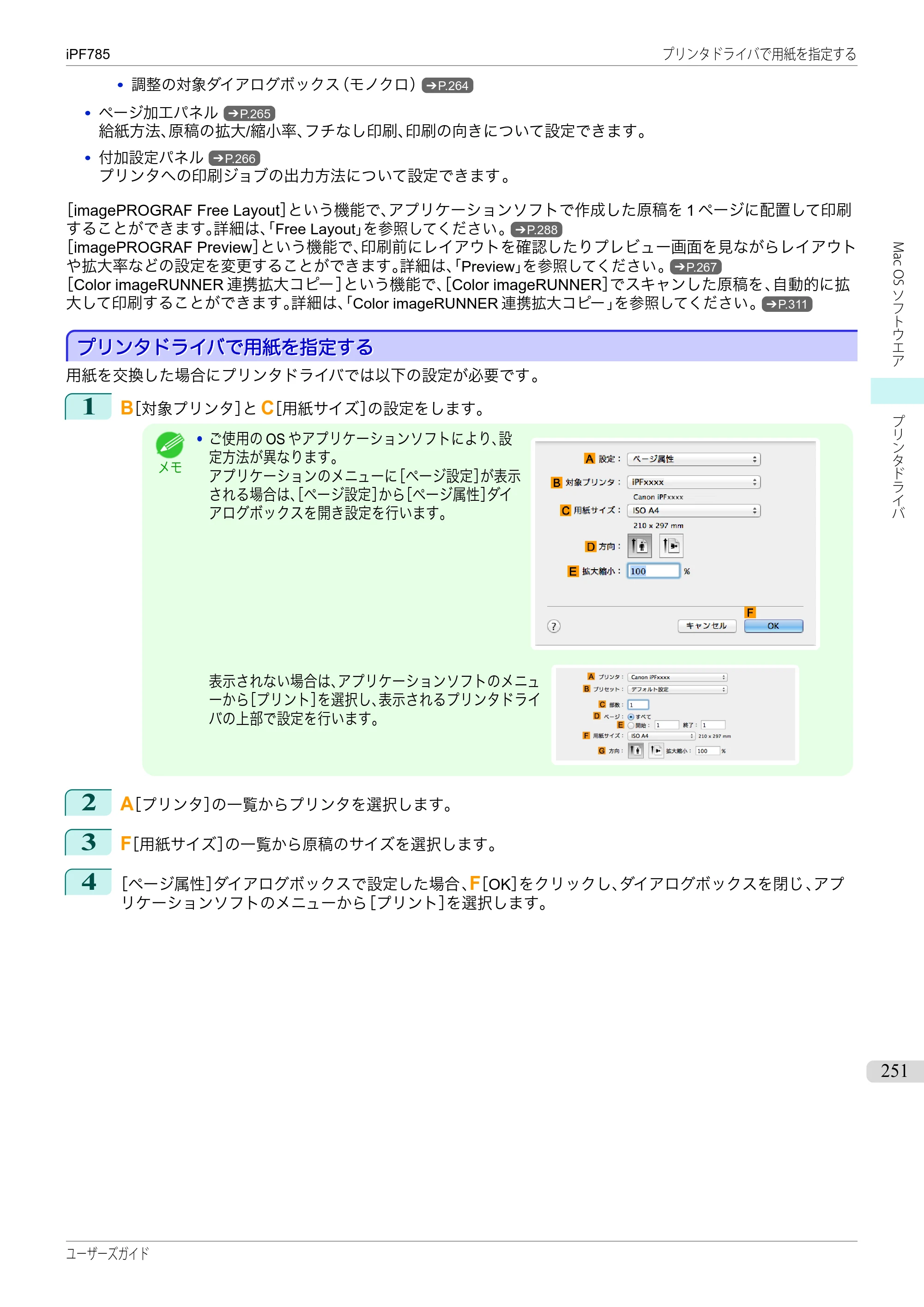Screen dimensions: 924x1307
Task: Follow the P.311 Color imageRUNNER reference
Action: (787, 304)
